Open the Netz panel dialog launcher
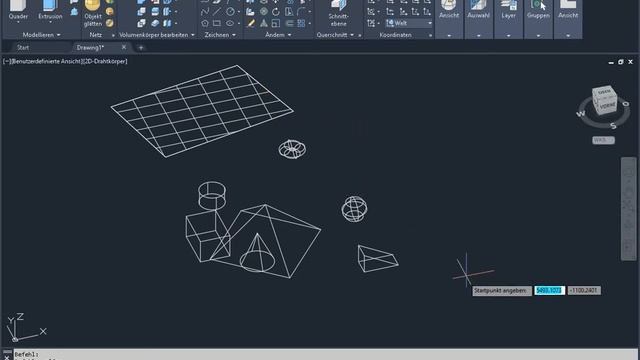Image resolution: width=640 pixels, height=360 pixels. click(113, 36)
